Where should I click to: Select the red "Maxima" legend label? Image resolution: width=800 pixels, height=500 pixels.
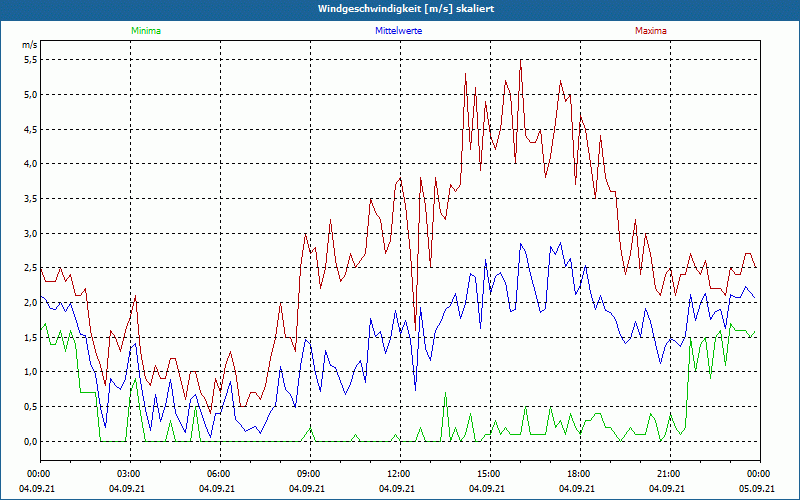click(651, 31)
